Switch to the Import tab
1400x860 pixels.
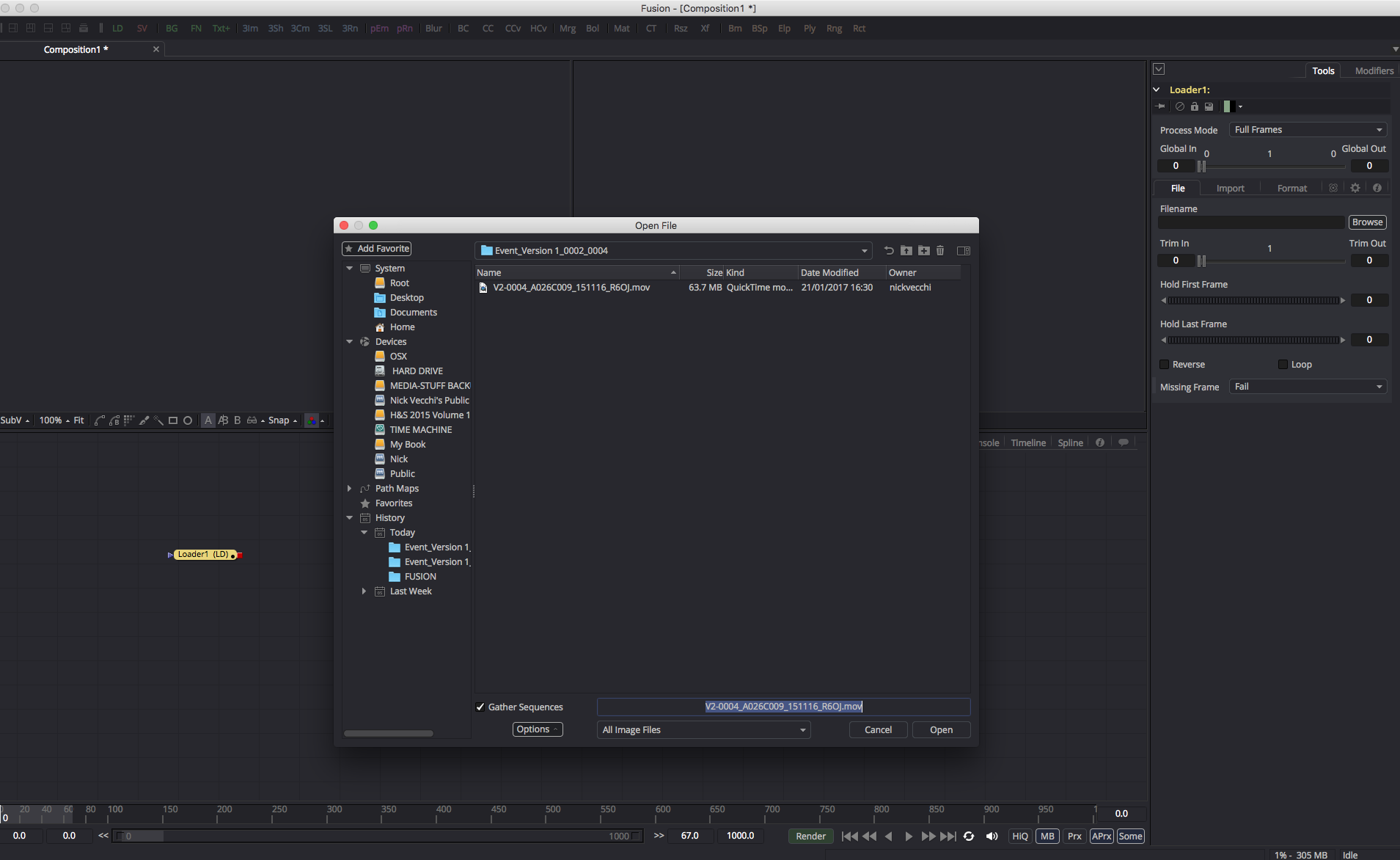pos(1230,189)
